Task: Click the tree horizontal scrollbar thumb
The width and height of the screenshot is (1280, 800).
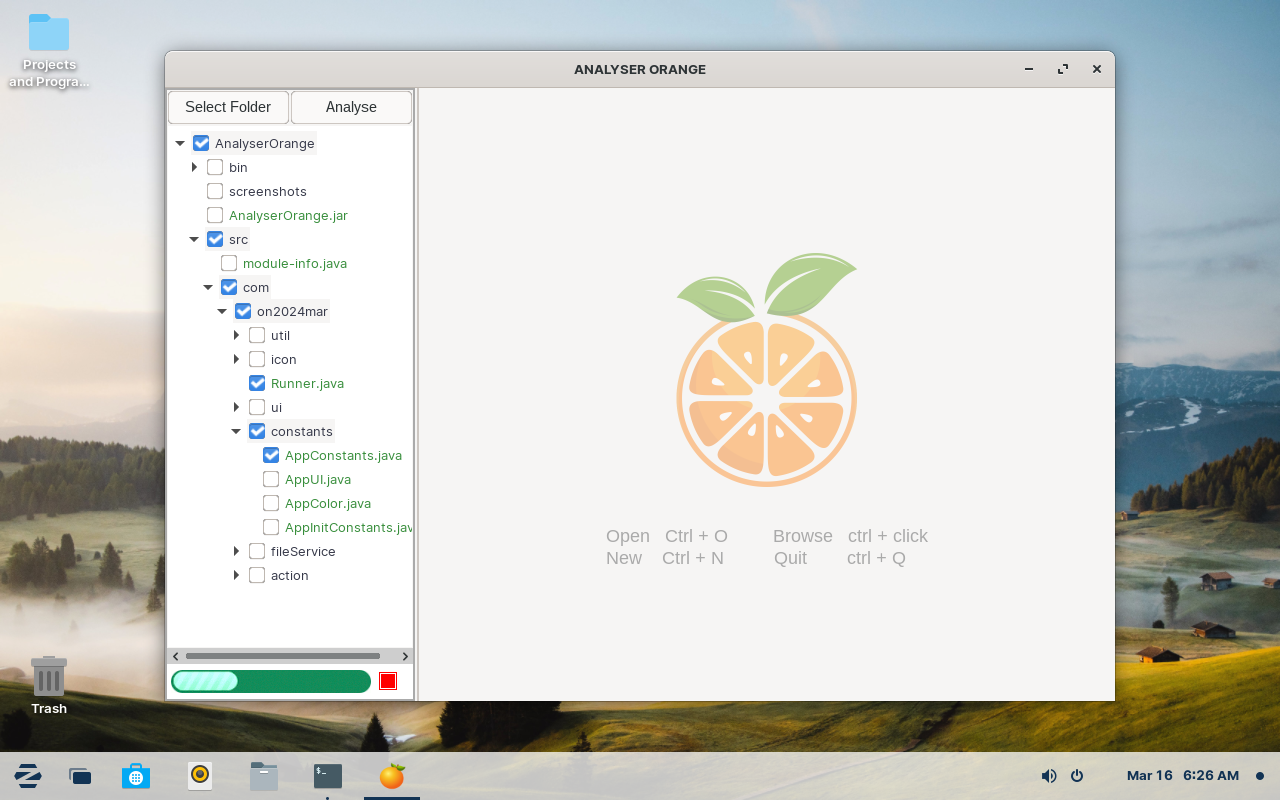Action: (x=283, y=656)
